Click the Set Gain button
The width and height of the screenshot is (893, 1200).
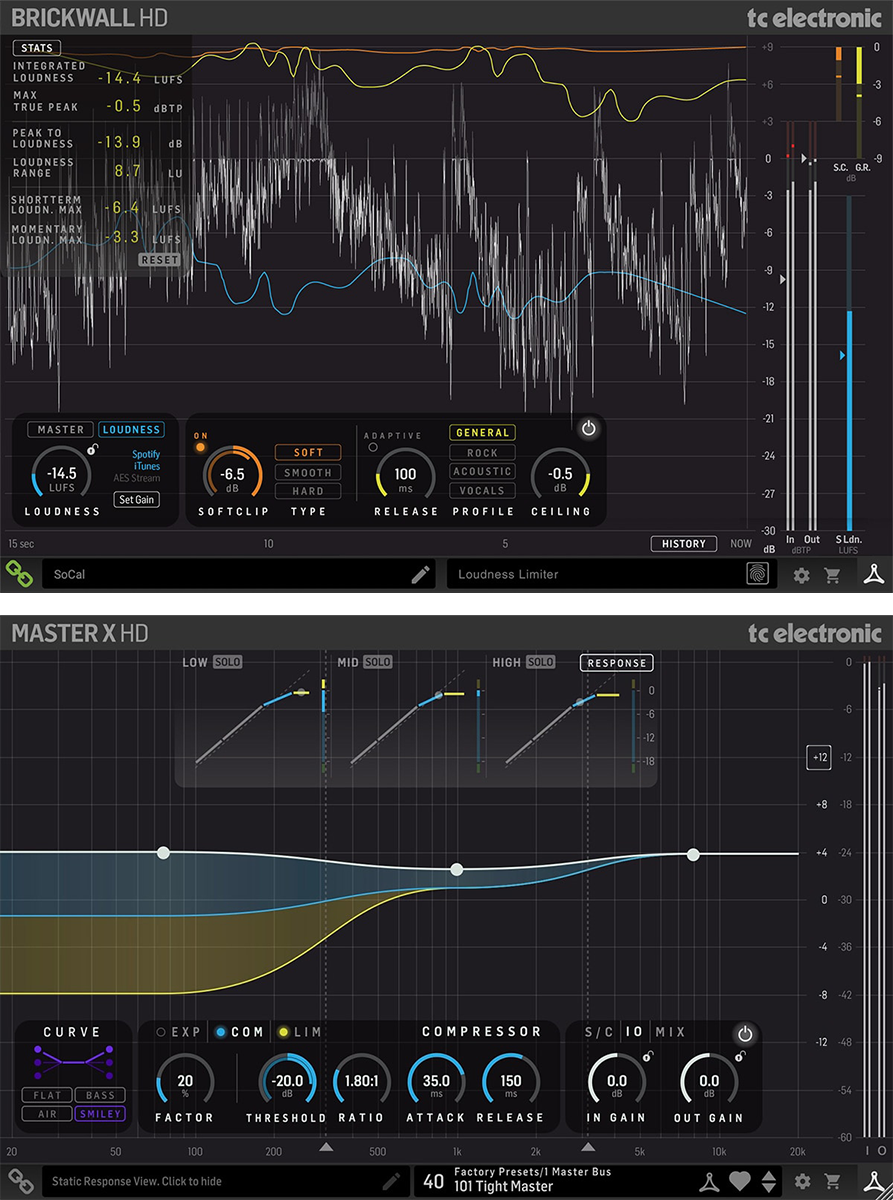(136, 500)
